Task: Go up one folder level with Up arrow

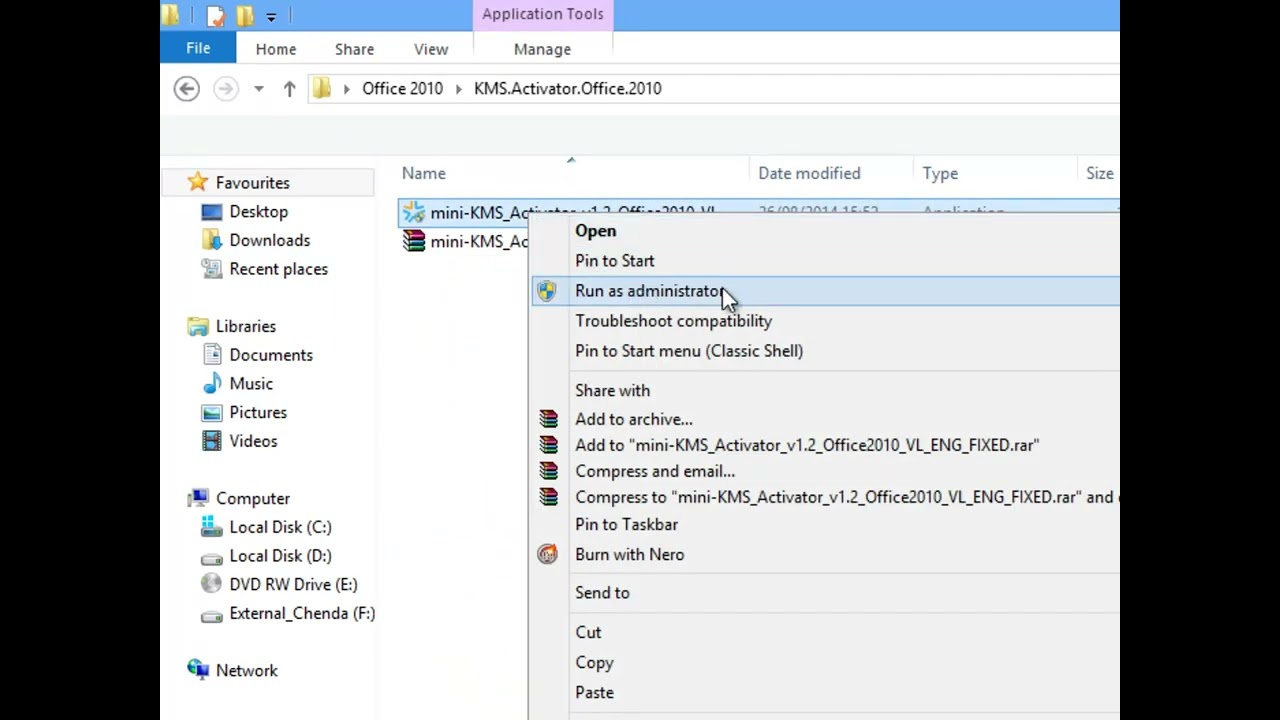Action: click(289, 89)
